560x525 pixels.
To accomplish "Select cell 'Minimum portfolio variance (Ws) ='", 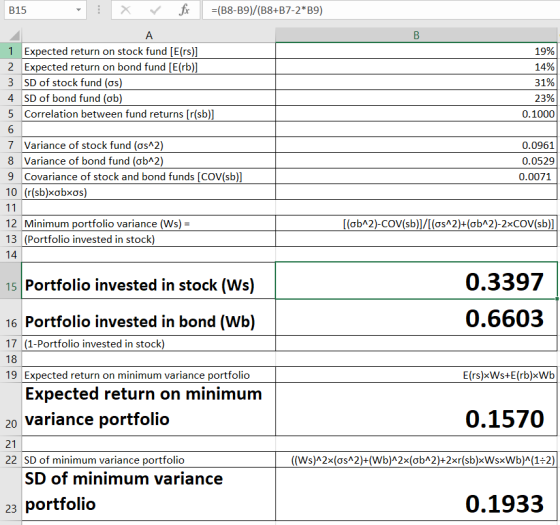I will 149,224.
